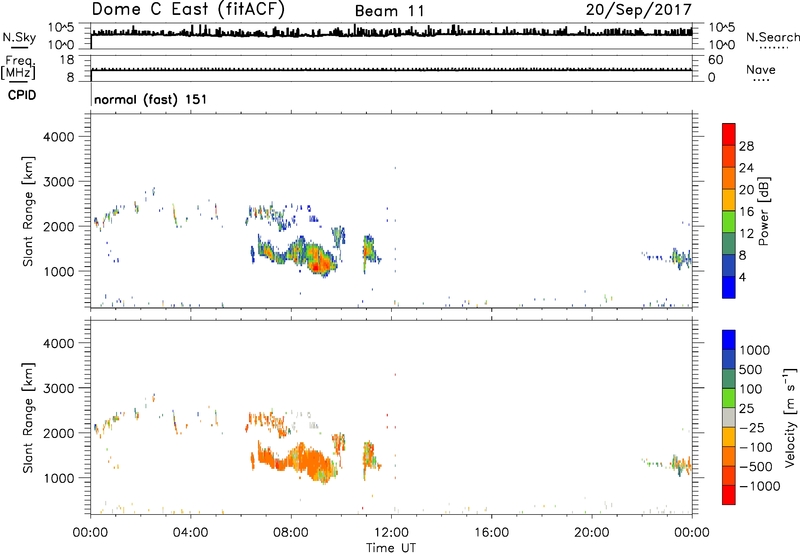The width and height of the screenshot is (800, 554).
Task: Click the red top of power color bar
Action: [729, 134]
